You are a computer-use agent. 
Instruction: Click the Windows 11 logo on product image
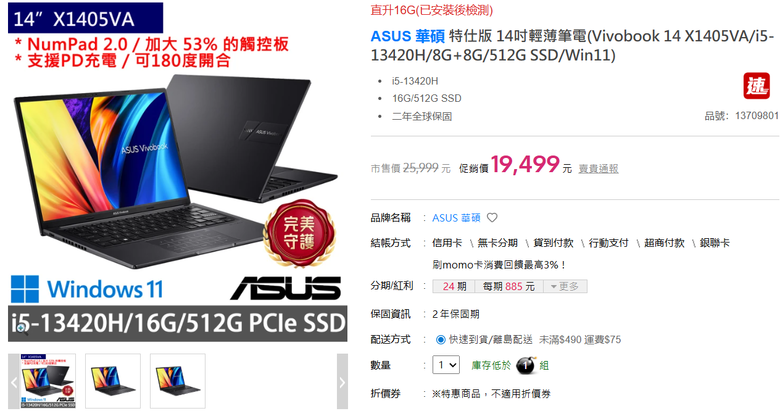click(x=87, y=289)
